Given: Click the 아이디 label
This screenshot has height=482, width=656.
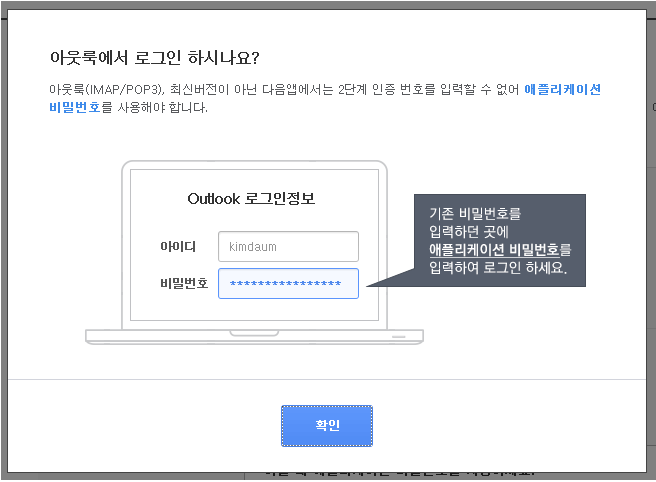Looking at the screenshot, I should click(178, 246).
